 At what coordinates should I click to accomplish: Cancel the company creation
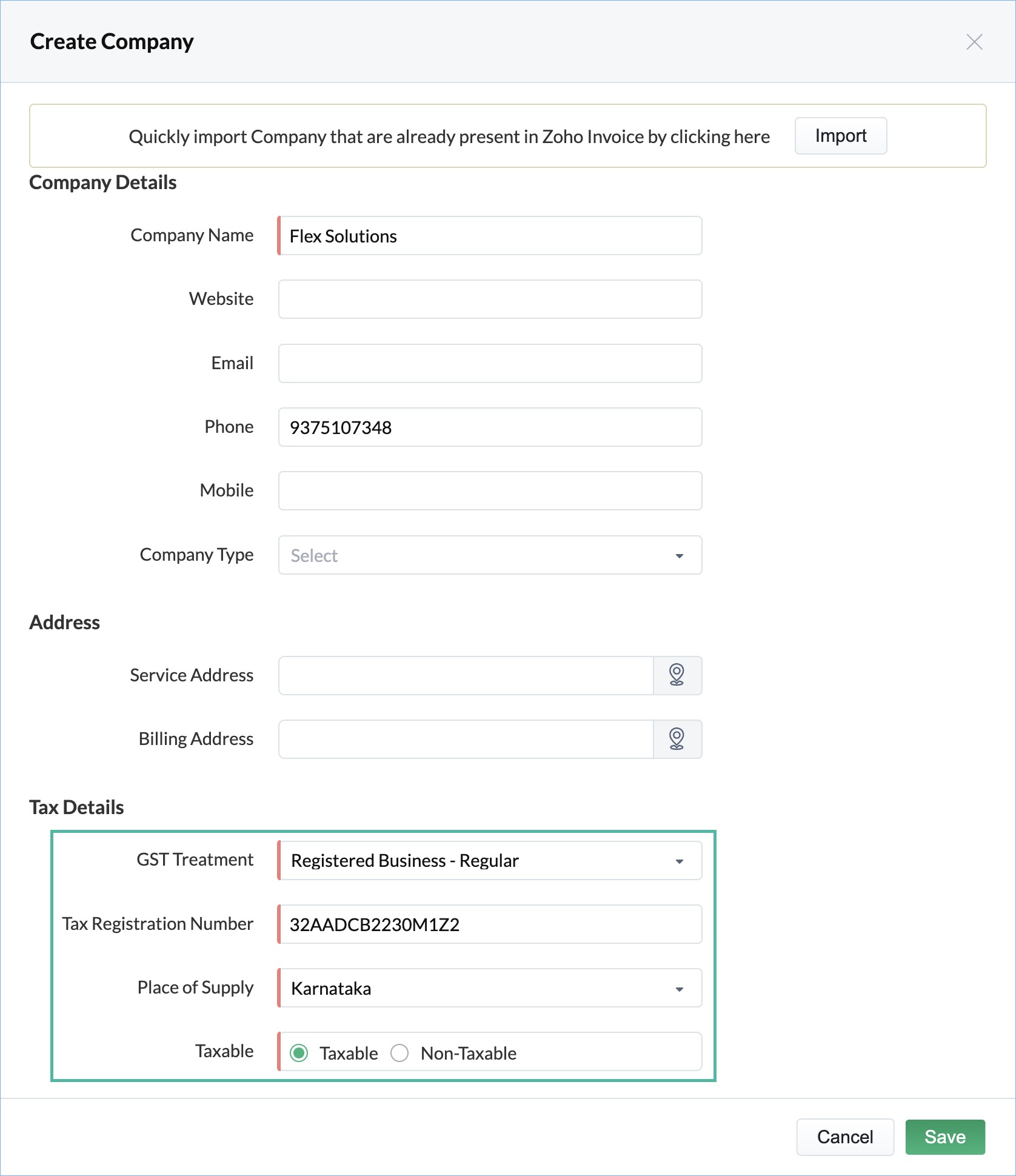845,1137
